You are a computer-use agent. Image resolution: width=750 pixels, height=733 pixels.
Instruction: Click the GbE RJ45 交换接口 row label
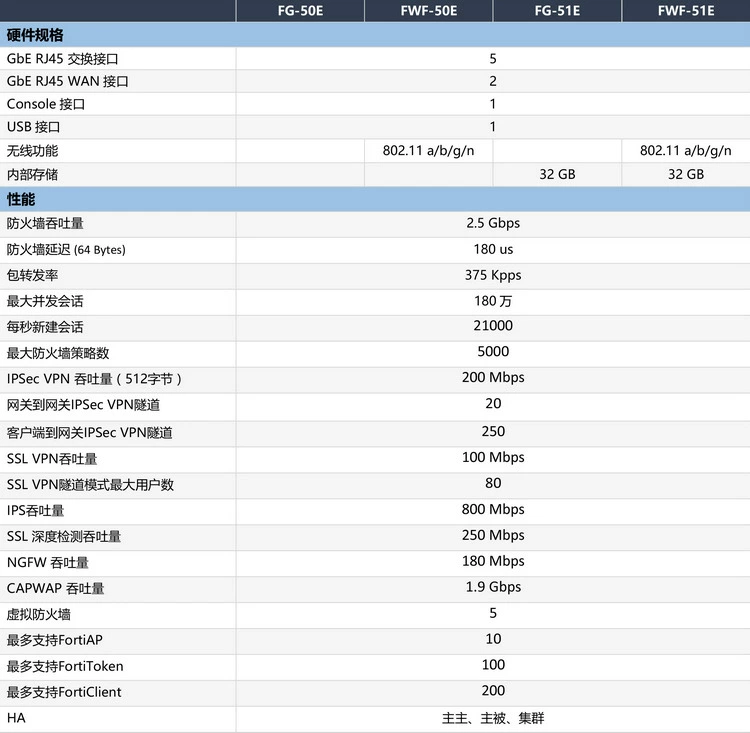click(x=62, y=59)
